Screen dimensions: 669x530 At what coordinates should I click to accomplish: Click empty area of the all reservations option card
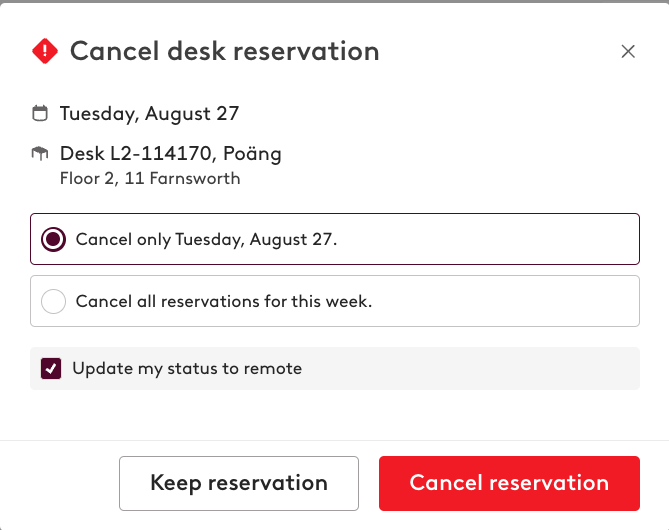point(503,301)
